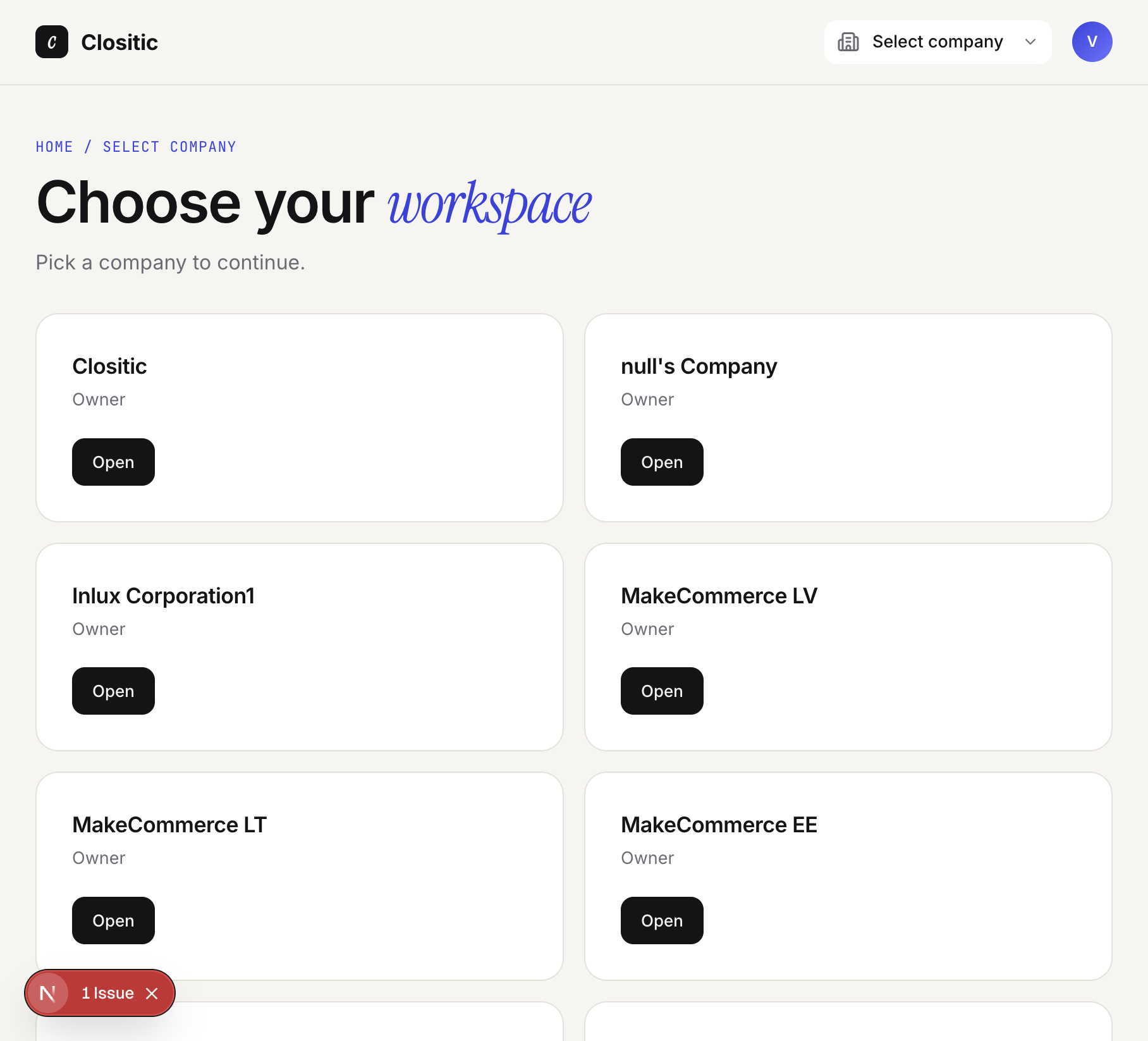Open MakeCommerce LV workspace
This screenshot has height=1041, width=1148.
coord(662,691)
